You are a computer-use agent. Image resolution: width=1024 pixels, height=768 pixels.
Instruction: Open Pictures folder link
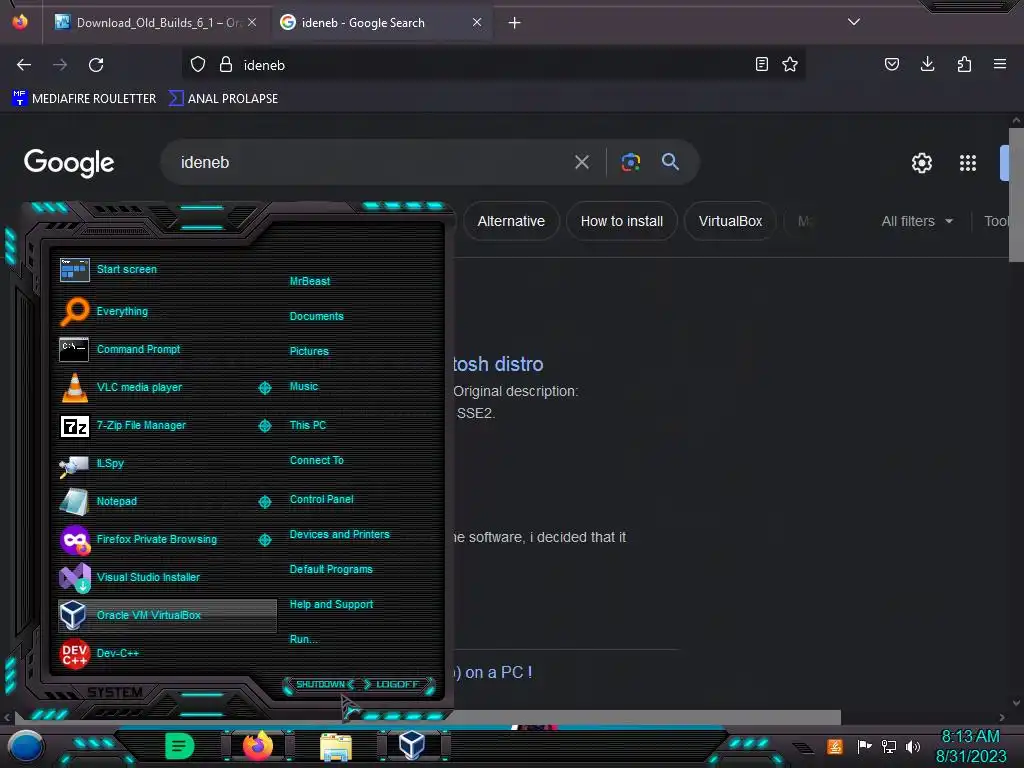pyautogui.click(x=309, y=351)
